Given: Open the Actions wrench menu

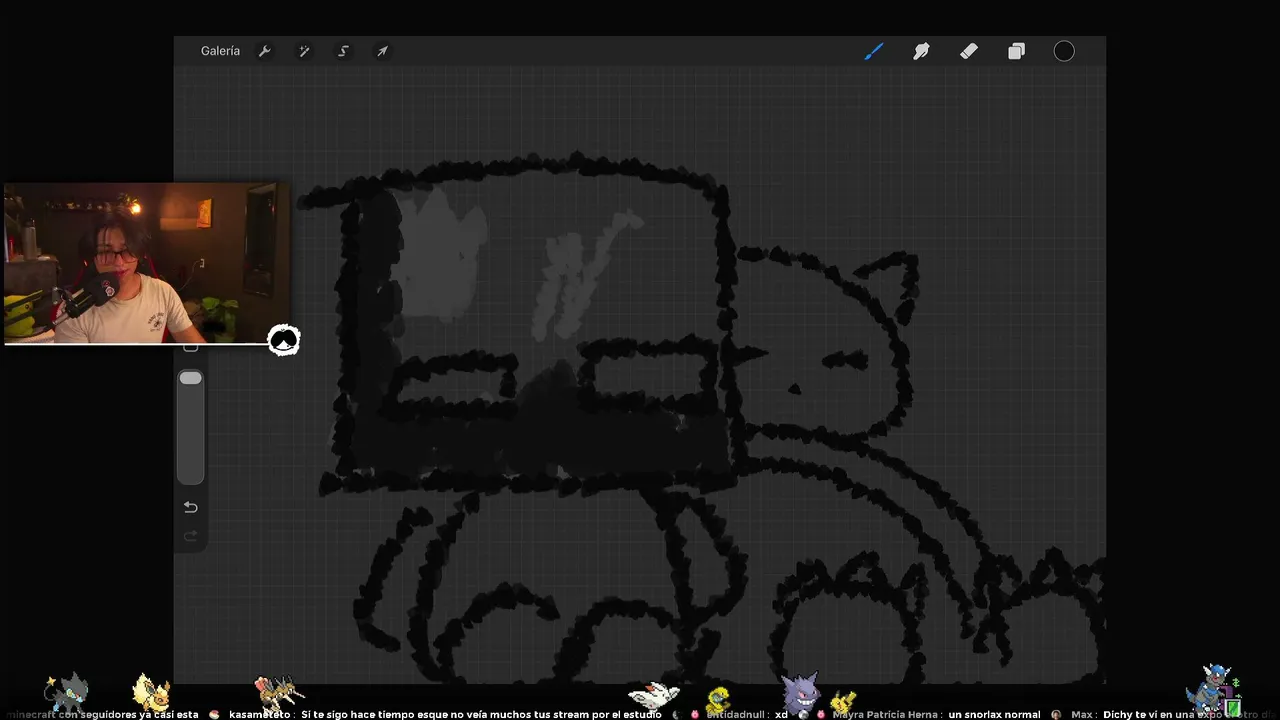Looking at the screenshot, I should 265,51.
